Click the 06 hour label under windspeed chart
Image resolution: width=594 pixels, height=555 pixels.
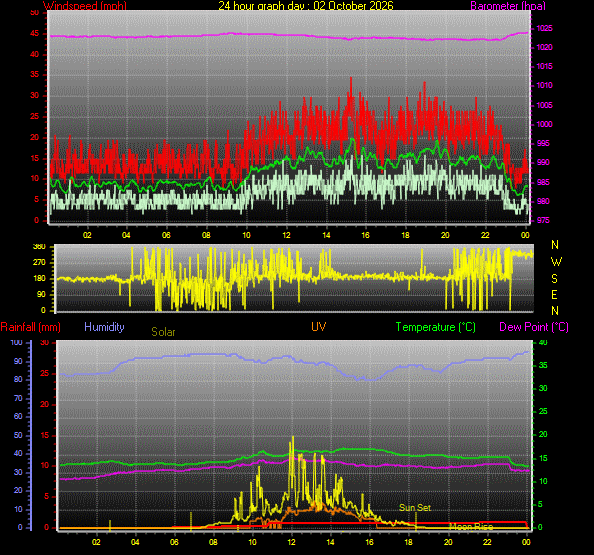[x=166, y=235]
